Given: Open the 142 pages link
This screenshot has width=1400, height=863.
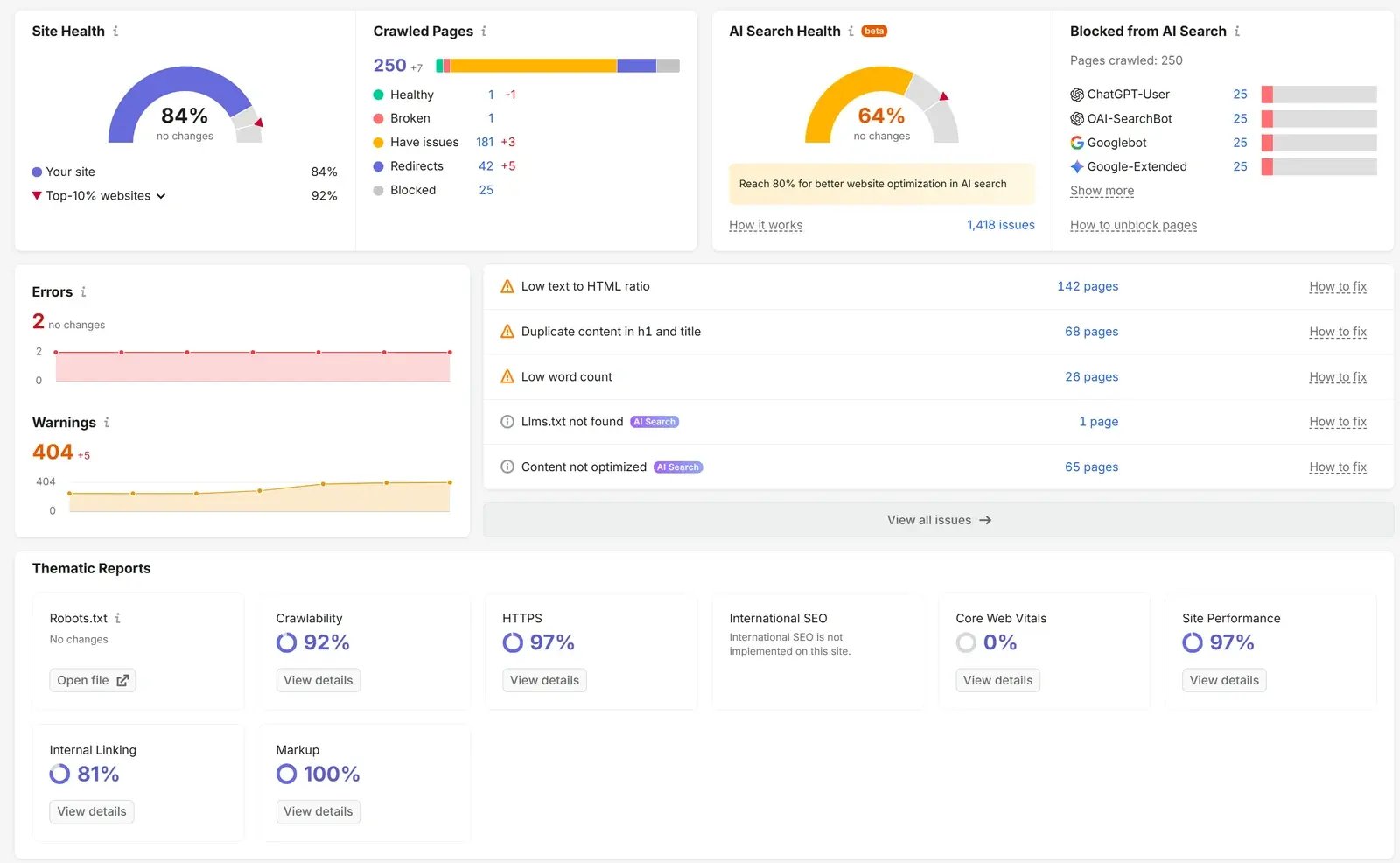Looking at the screenshot, I should pyautogui.click(x=1088, y=286).
